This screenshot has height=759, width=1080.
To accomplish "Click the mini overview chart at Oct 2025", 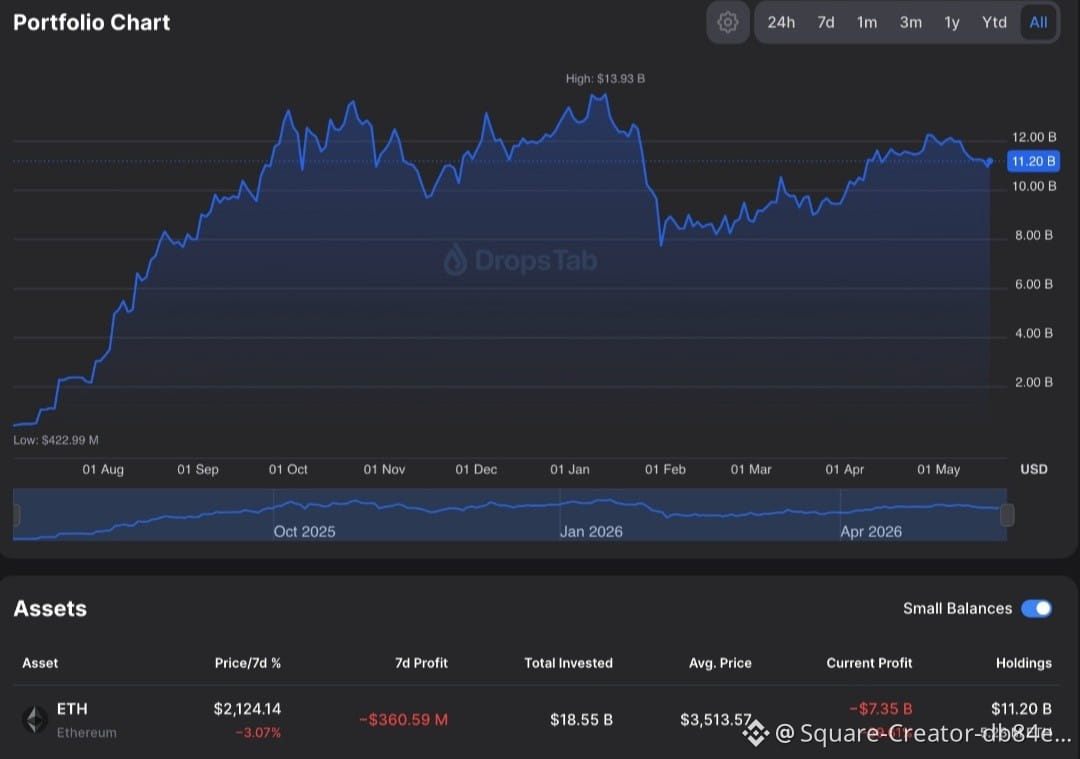I will point(304,531).
